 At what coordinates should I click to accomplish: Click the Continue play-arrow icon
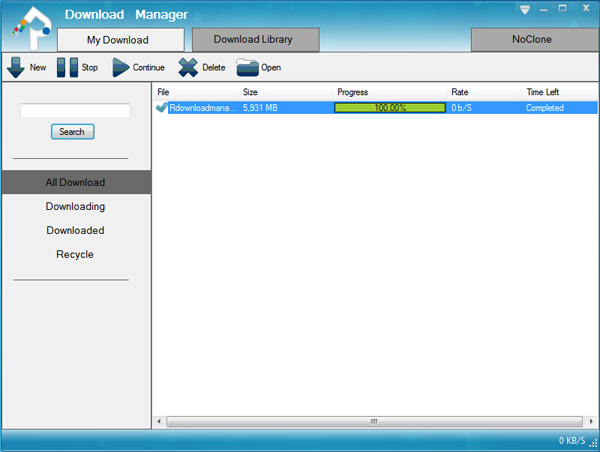pos(121,67)
